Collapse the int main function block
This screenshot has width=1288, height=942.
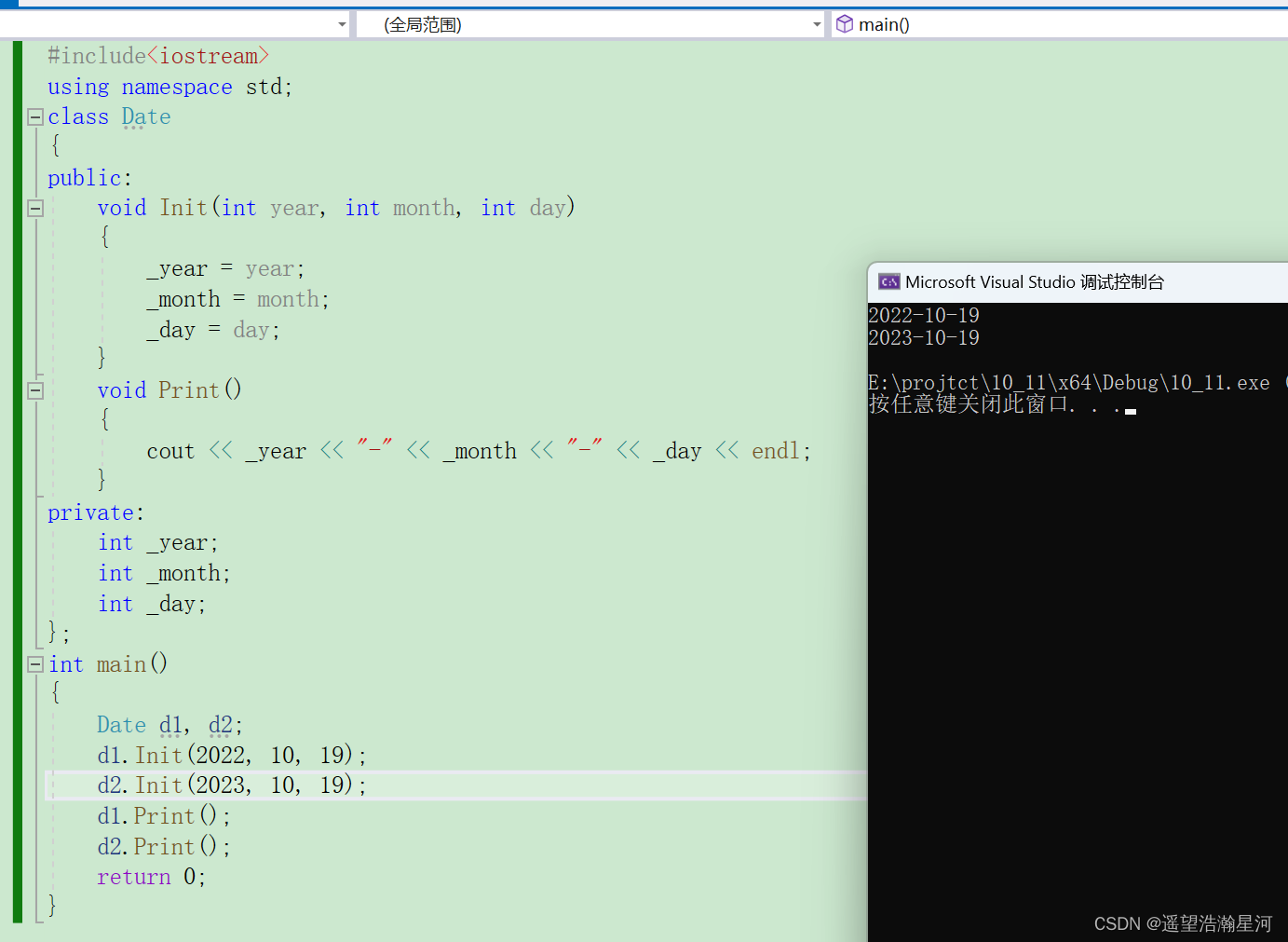[x=35, y=664]
